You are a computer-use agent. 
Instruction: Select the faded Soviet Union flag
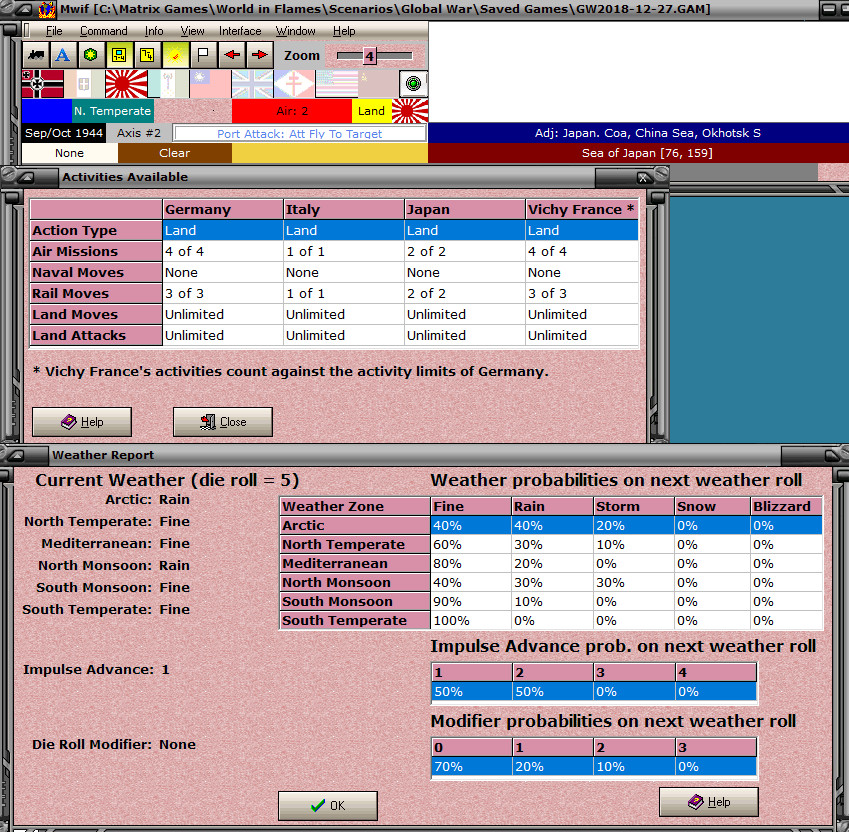[378, 84]
